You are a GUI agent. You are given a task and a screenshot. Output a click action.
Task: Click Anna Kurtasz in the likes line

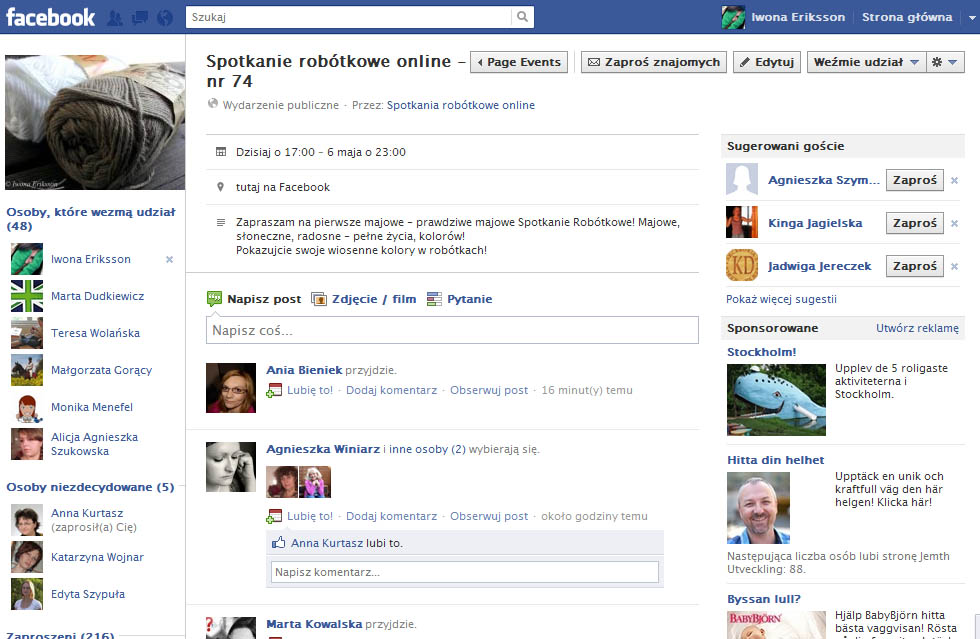click(327, 543)
